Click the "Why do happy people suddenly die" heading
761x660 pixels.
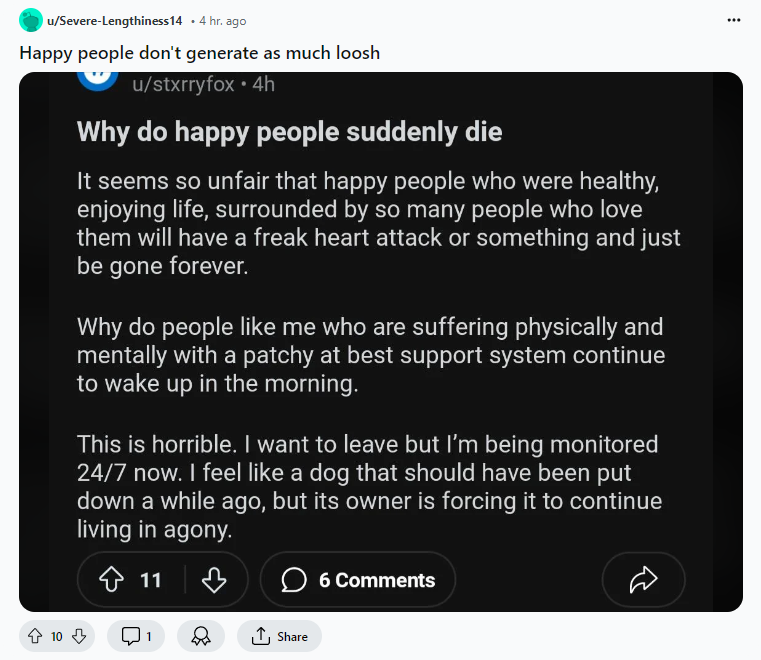pos(289,131)
